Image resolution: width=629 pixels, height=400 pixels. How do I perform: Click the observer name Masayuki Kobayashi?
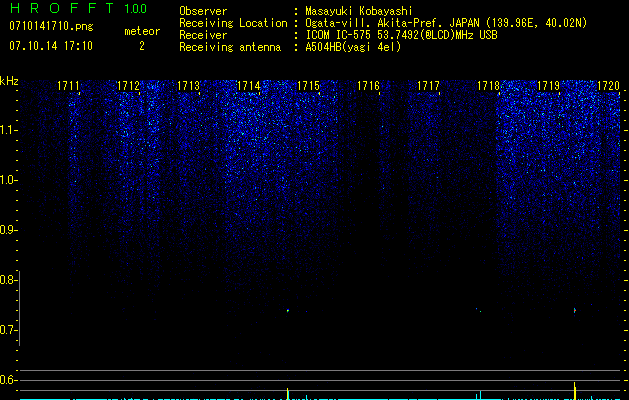pos(359,11)
